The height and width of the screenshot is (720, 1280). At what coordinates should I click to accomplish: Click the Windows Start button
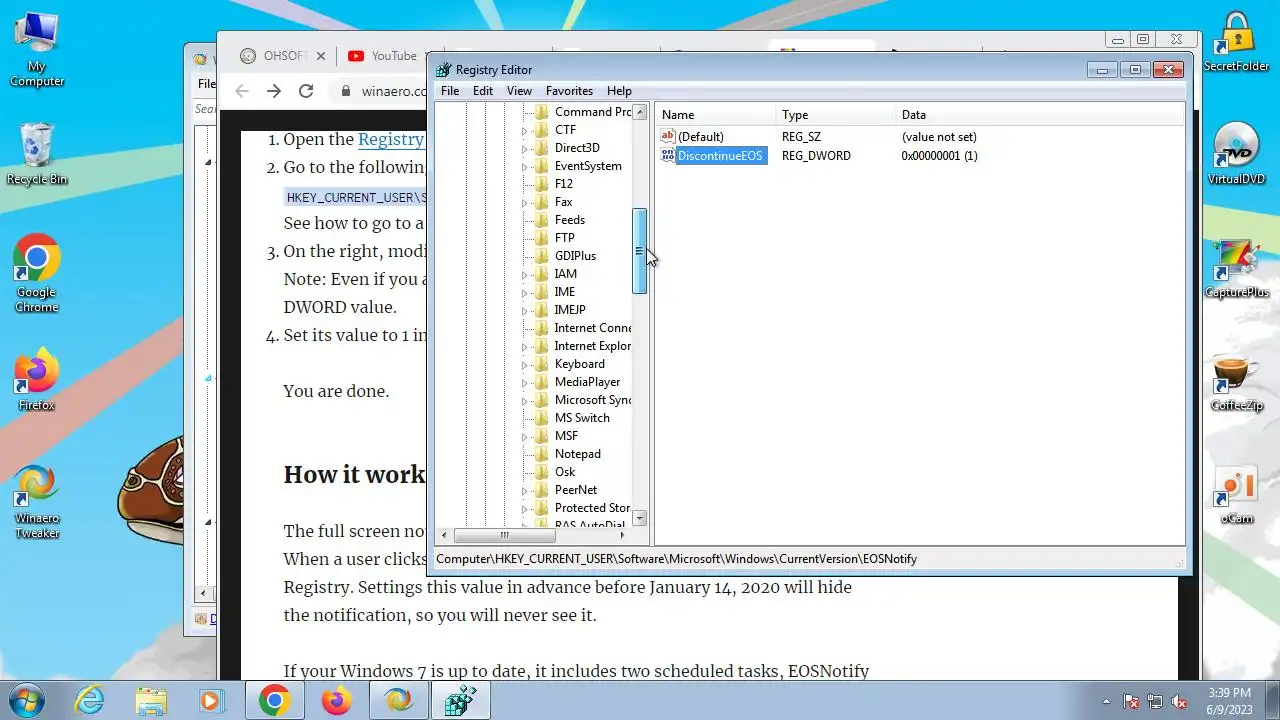[25, 700]
